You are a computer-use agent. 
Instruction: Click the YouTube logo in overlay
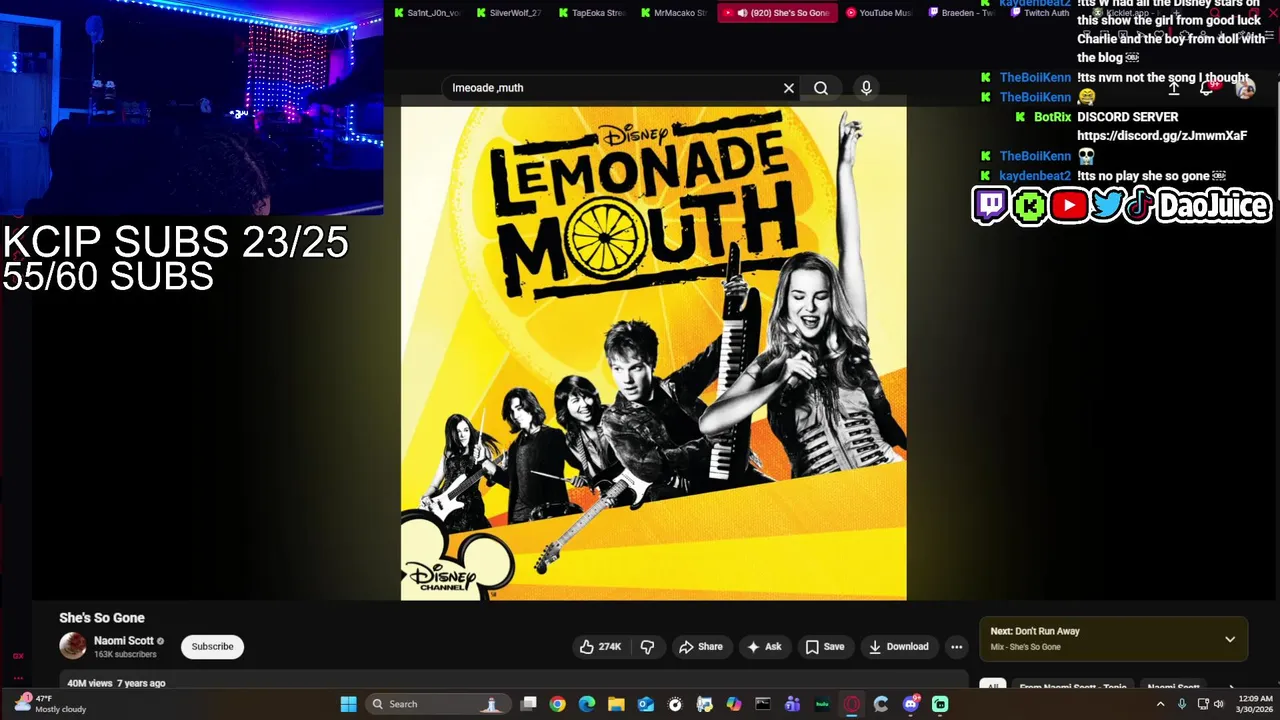(x=1069, y=206)
